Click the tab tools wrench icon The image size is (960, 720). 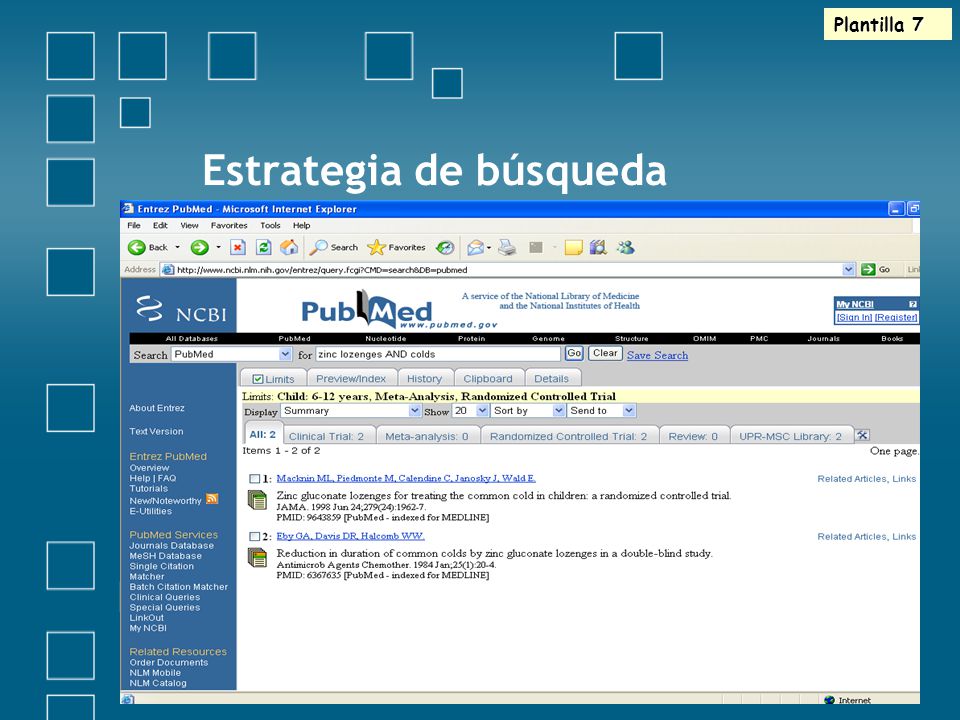863,435
